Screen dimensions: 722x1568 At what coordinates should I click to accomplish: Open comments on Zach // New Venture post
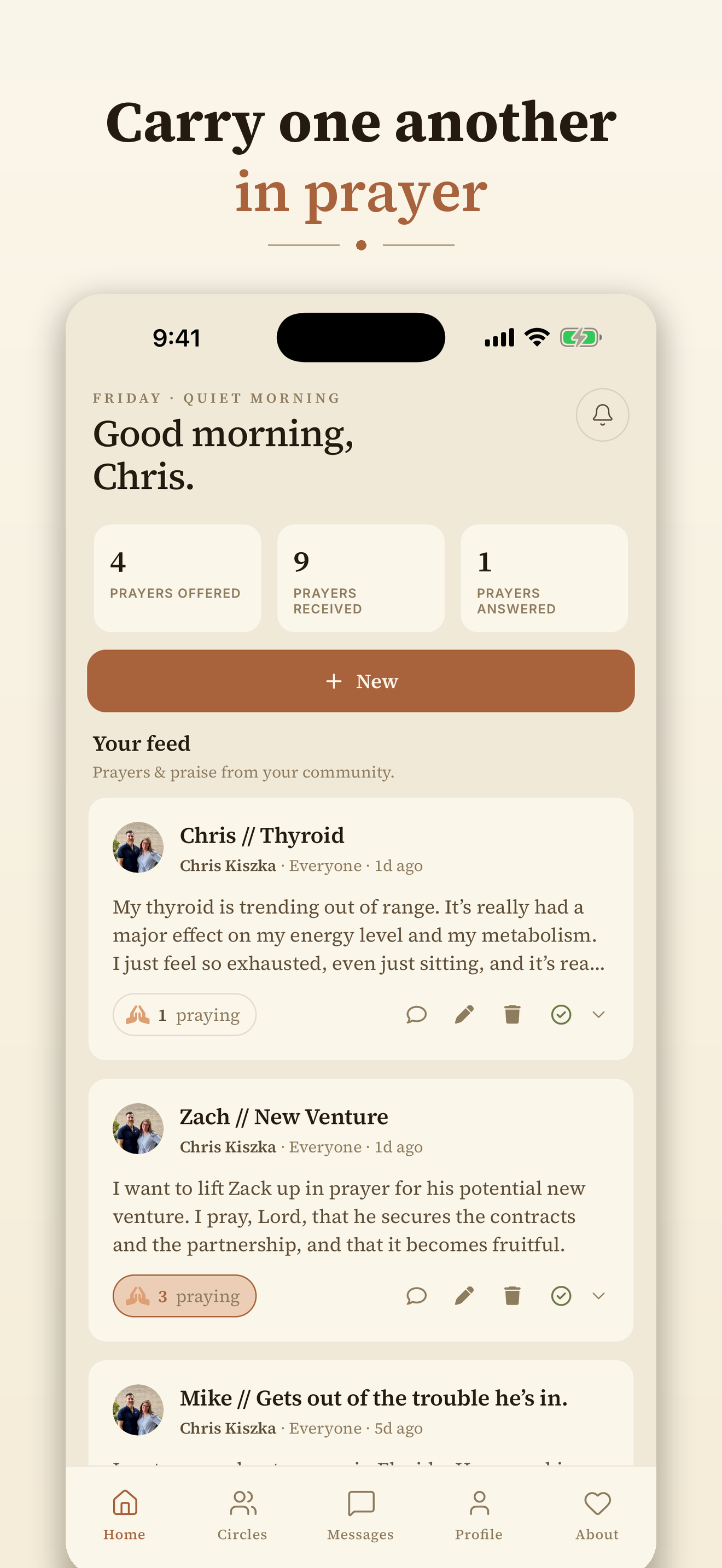(416, 1295)
